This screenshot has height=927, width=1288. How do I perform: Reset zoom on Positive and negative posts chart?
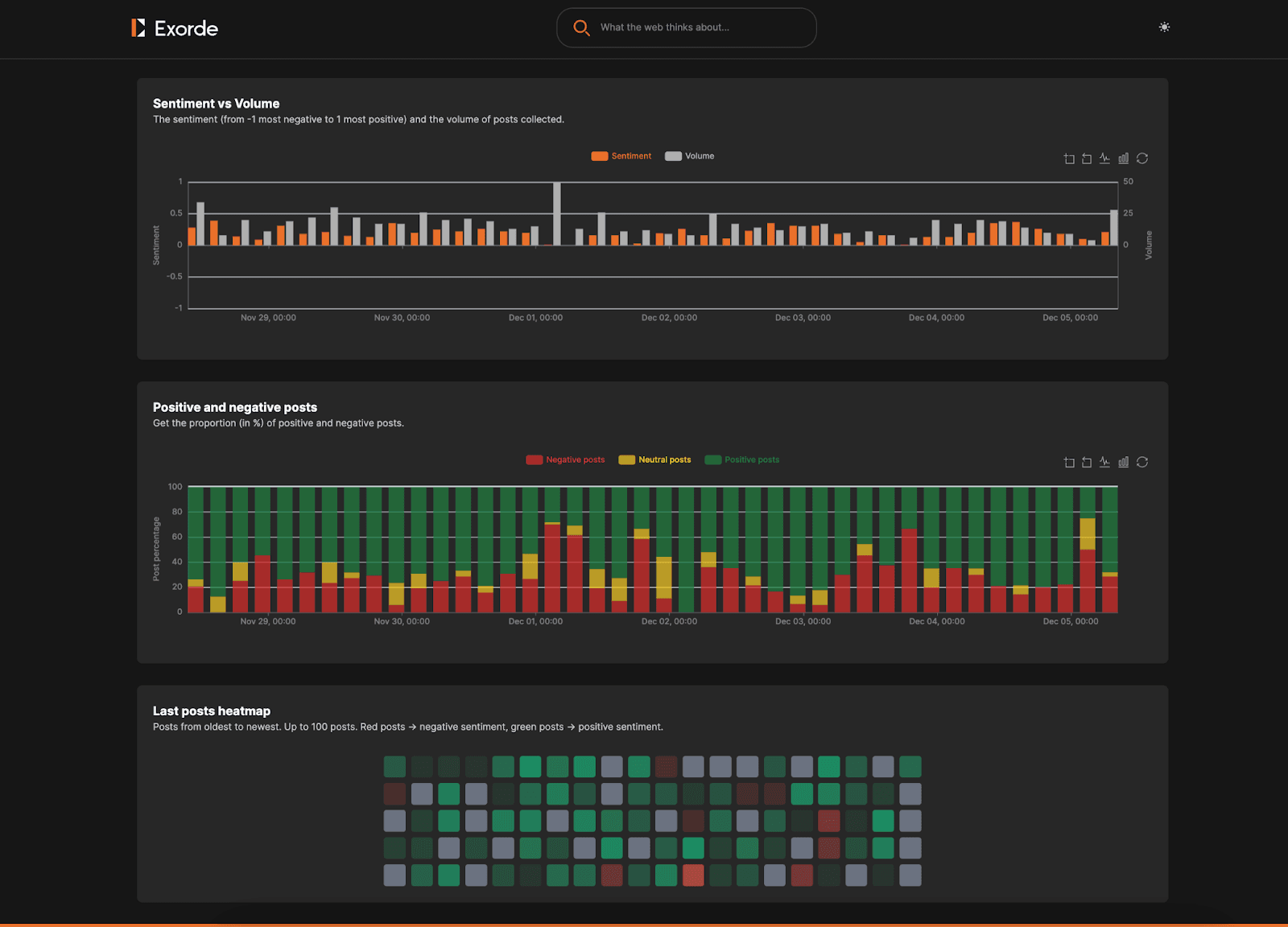point(1087,462)
